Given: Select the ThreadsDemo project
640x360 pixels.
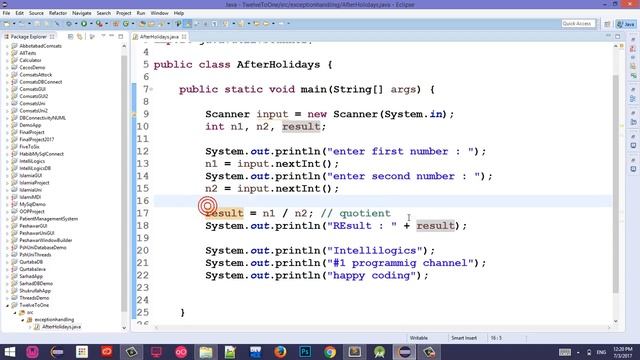Looking at the screenshot, I should (34, 298).
